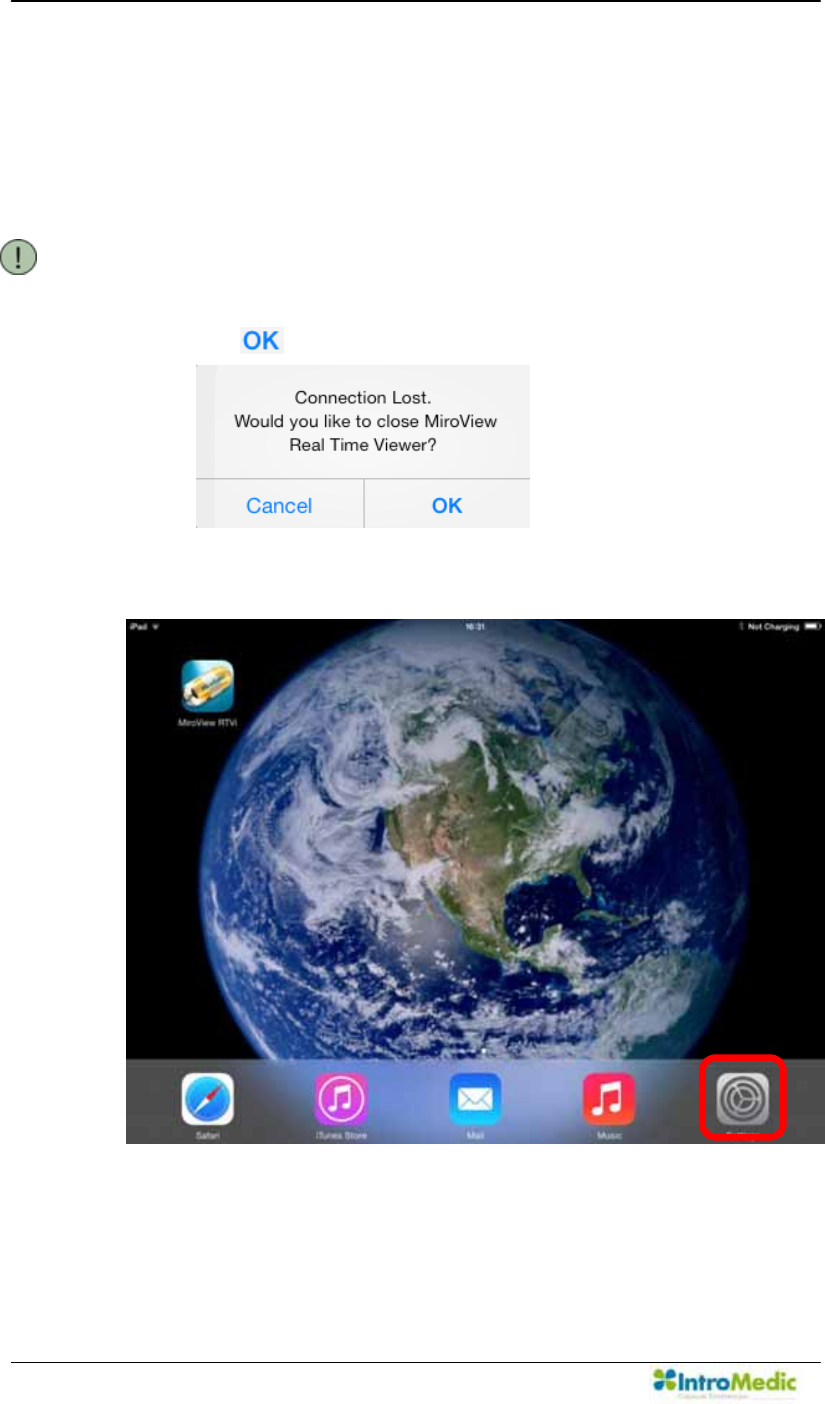Click the exclamation note icon
This screenshot has height=1404, width=825.
point(19,258)
